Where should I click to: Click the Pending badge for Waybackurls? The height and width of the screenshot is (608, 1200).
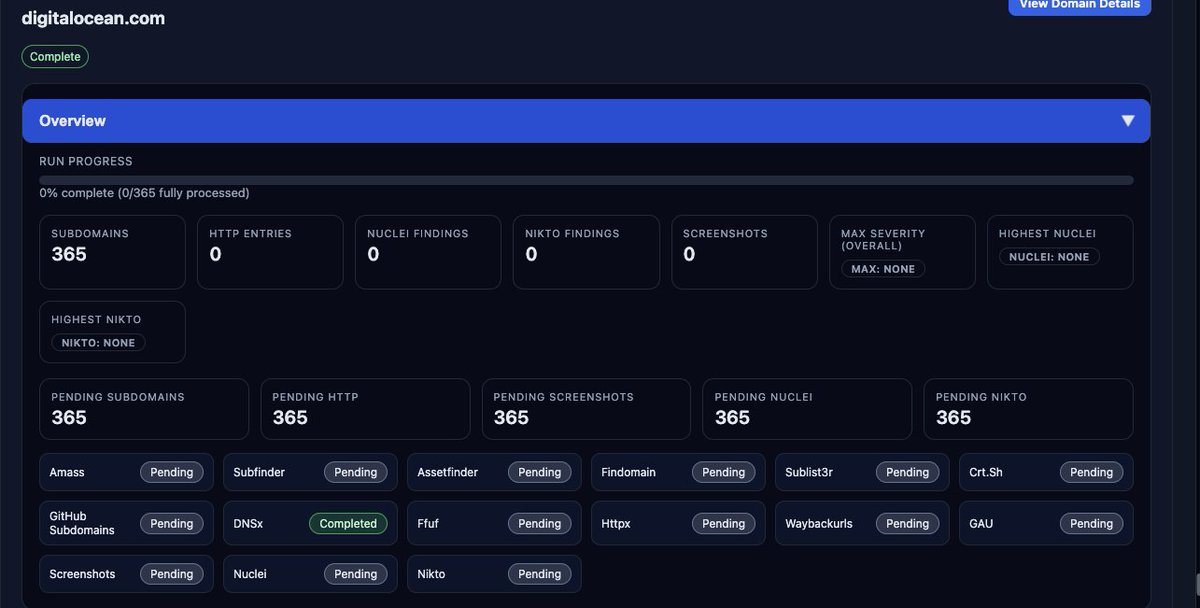pyautogui.click(x=908, y=523)
